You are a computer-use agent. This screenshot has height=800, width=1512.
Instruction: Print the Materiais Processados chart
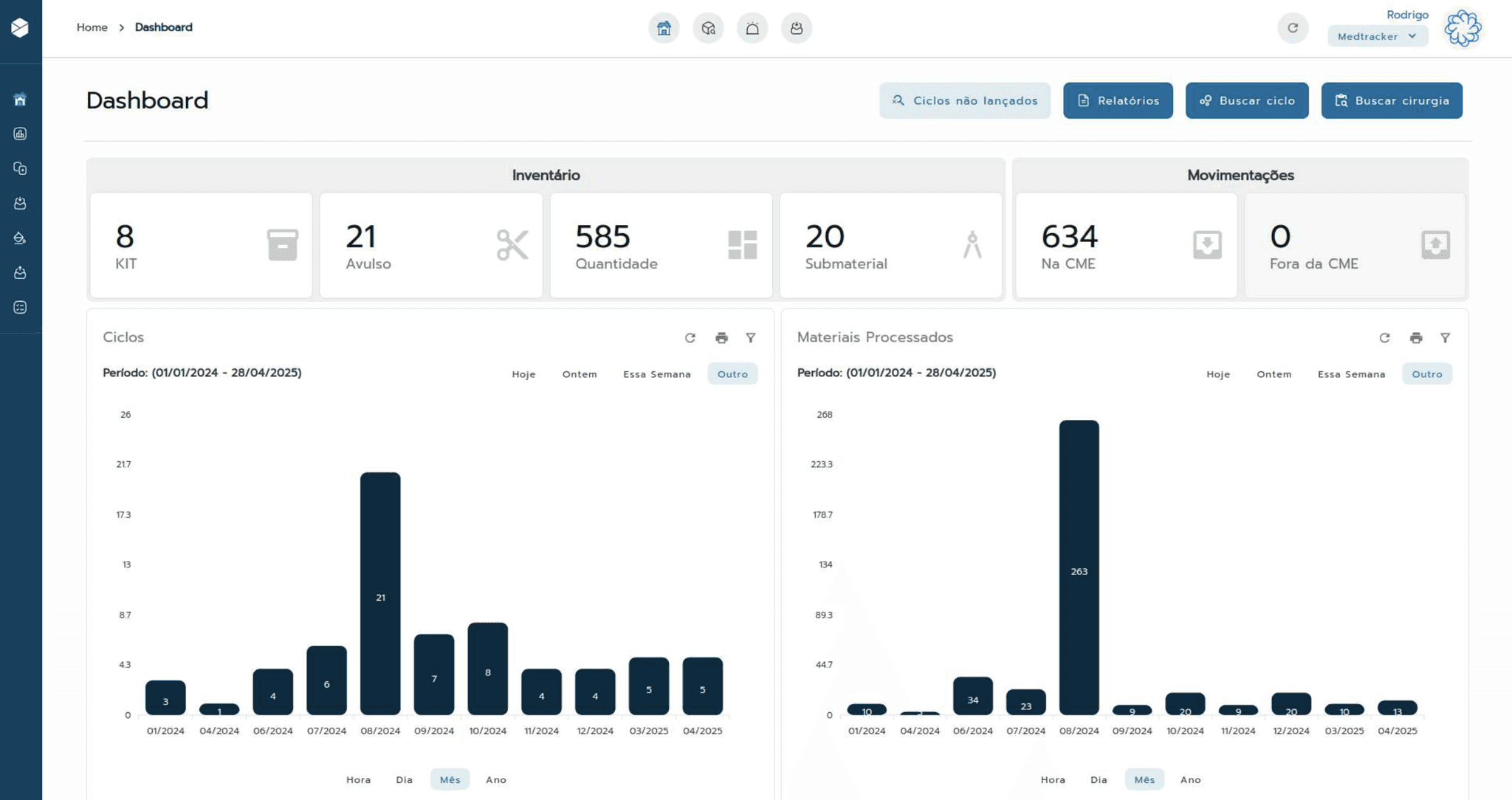[1415, 337]
